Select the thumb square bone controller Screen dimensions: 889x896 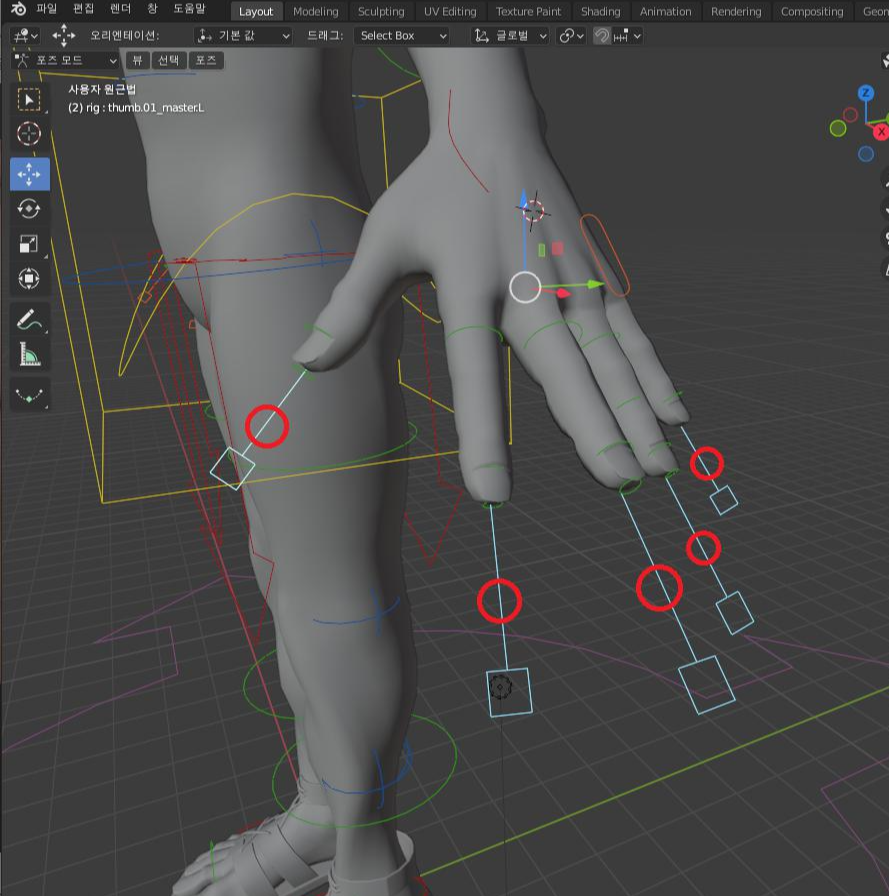point(232,469)
